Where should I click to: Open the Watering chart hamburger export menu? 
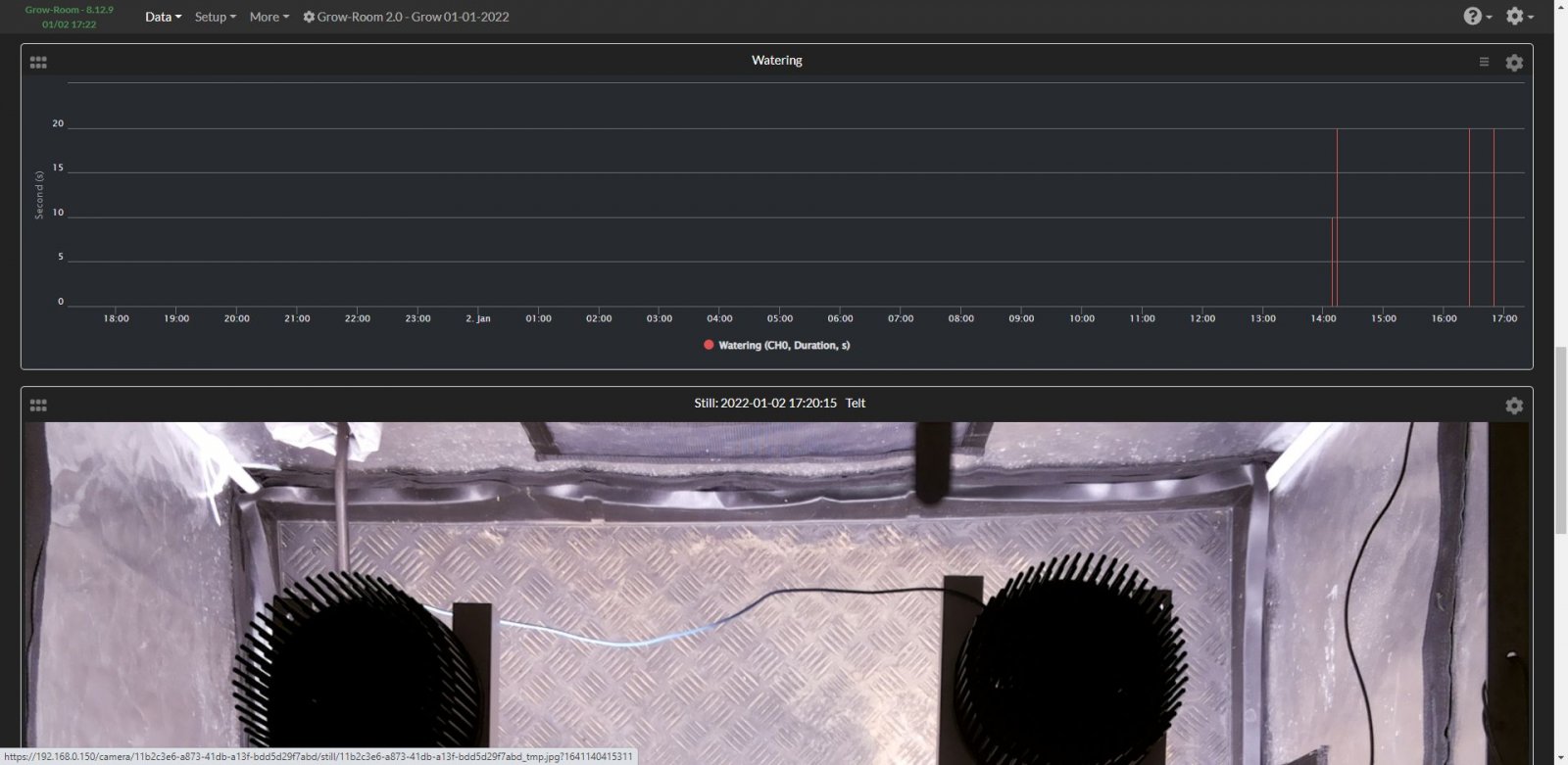[1484, 62]
